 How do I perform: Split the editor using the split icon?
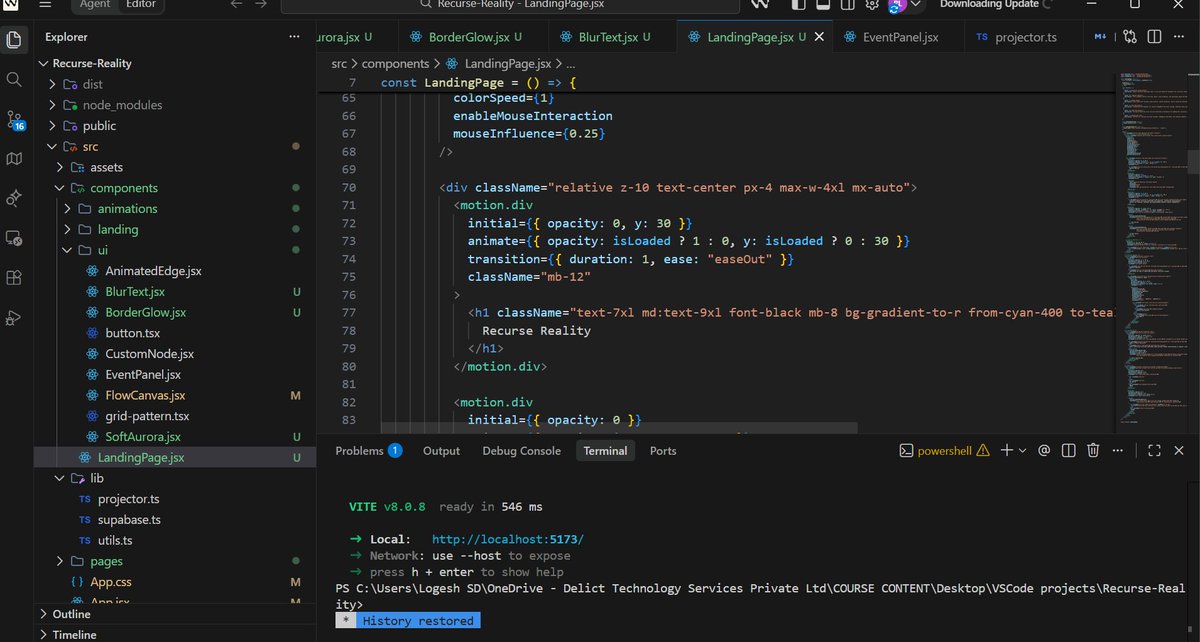tap(1154, 36)
